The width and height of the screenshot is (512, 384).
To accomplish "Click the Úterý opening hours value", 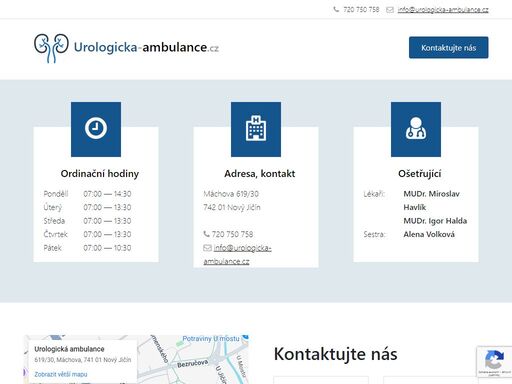I will click(x=107, y=207).
